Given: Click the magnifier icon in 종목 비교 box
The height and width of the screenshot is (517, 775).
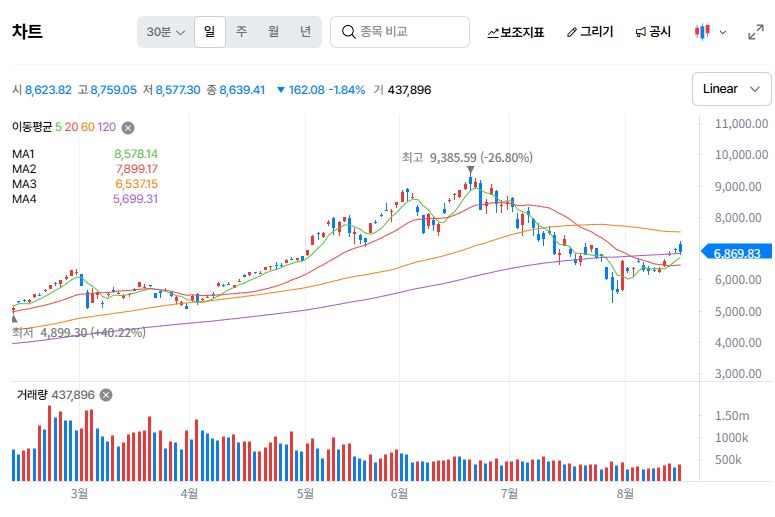Looking at the screenshot, I should point(348,32).
